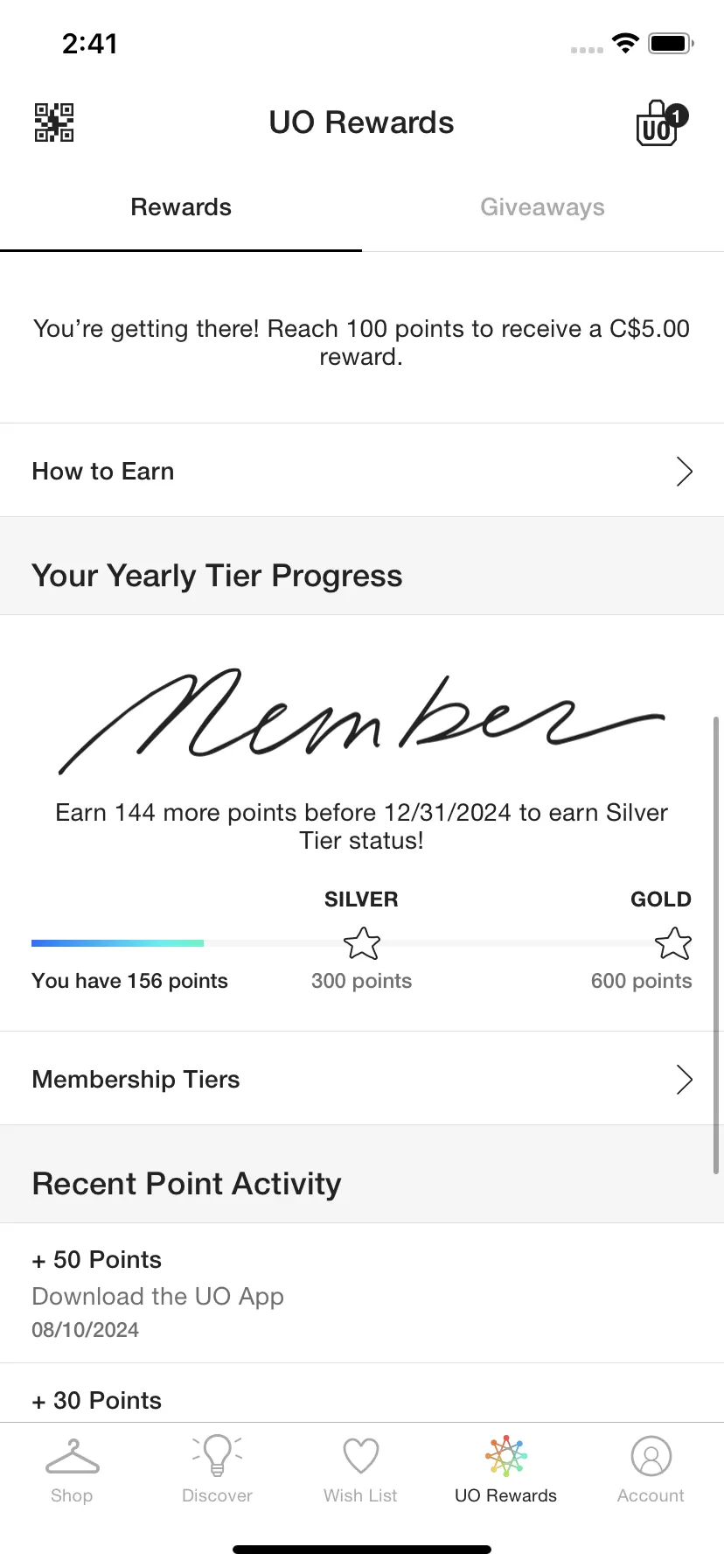Tap the Member signature graphic
724x1568 pixels.
point(362,721)
